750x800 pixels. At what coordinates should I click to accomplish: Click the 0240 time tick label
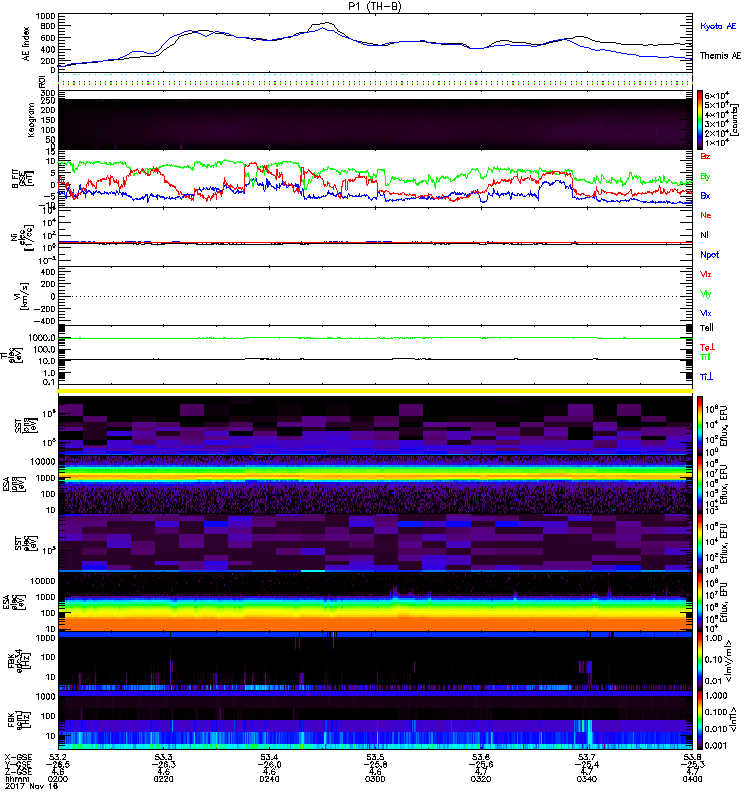click(269, 779)
